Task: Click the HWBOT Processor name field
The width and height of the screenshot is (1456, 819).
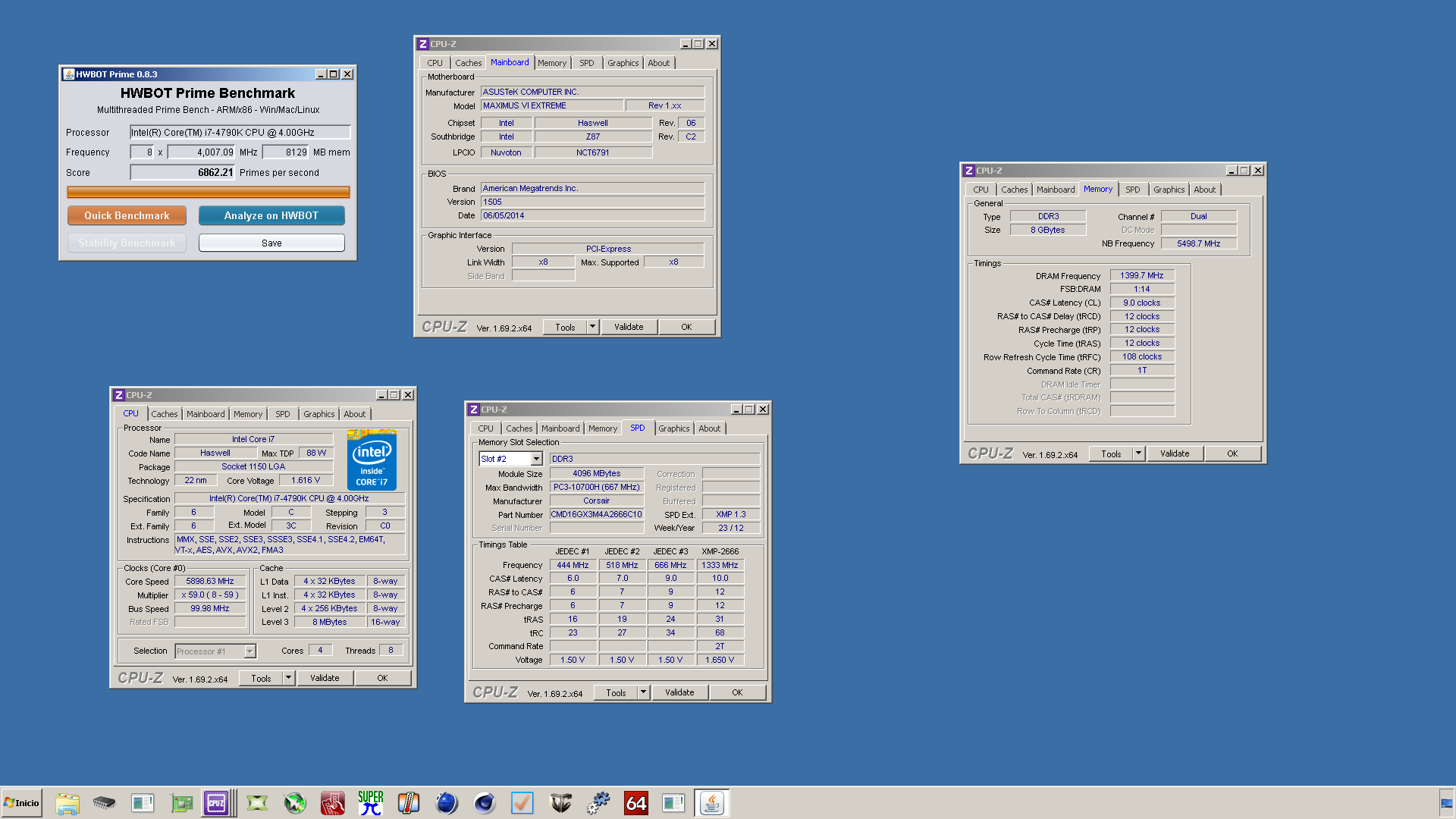Action: tap(240, 132)
